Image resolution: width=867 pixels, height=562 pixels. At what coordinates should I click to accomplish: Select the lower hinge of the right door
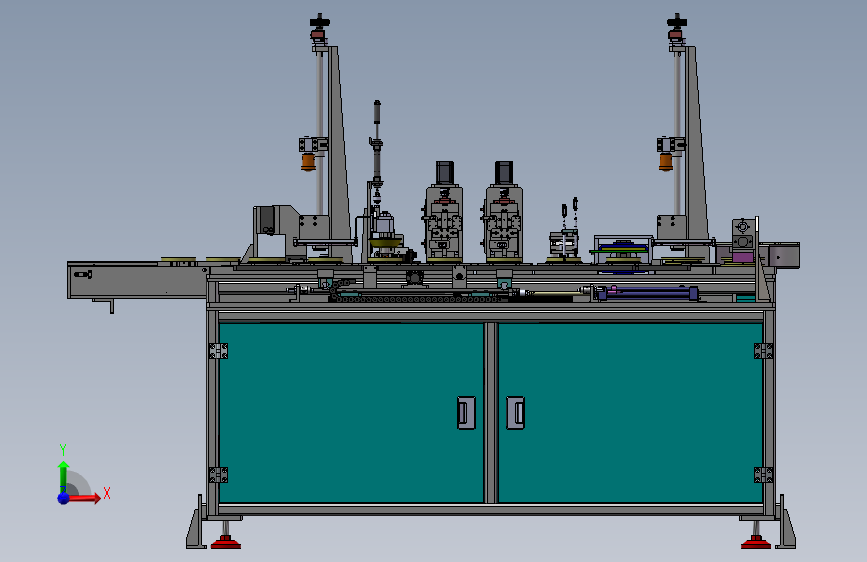[764, 475]
